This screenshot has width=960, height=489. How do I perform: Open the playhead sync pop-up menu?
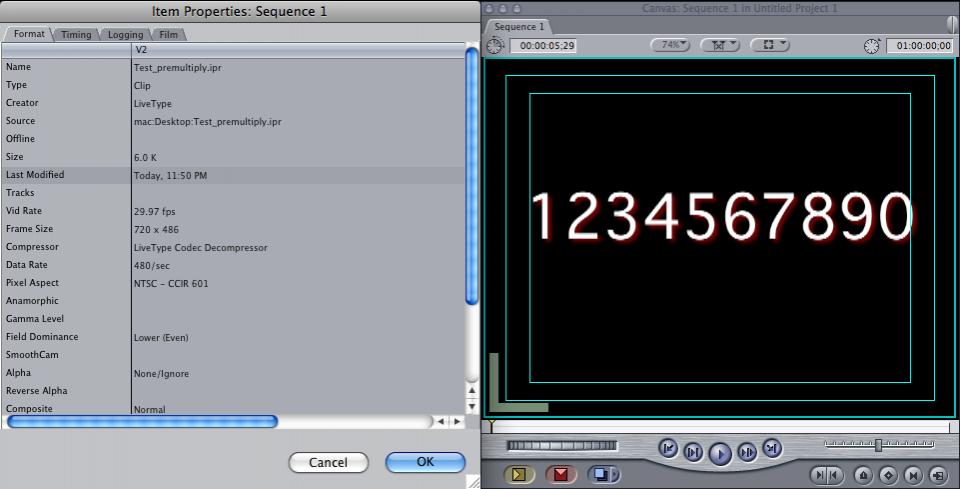click(x=720, y=45)
